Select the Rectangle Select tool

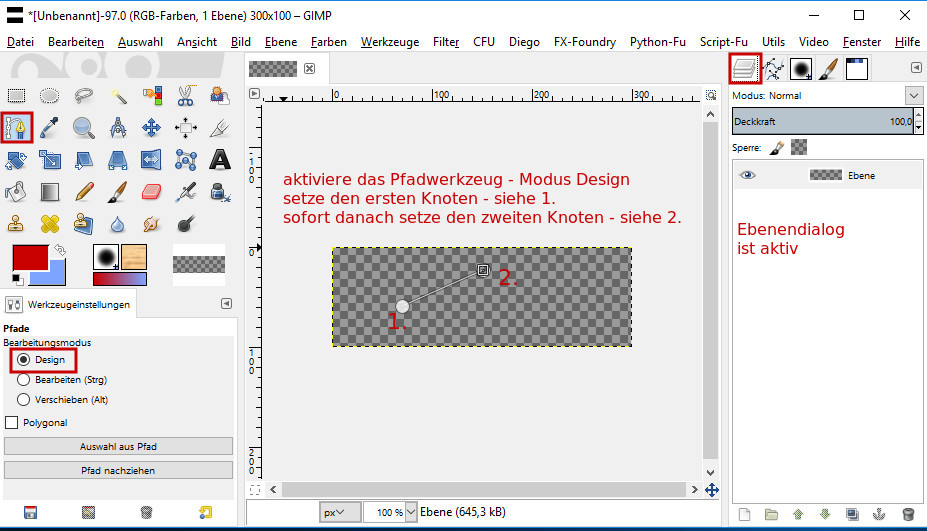point(16,95)
